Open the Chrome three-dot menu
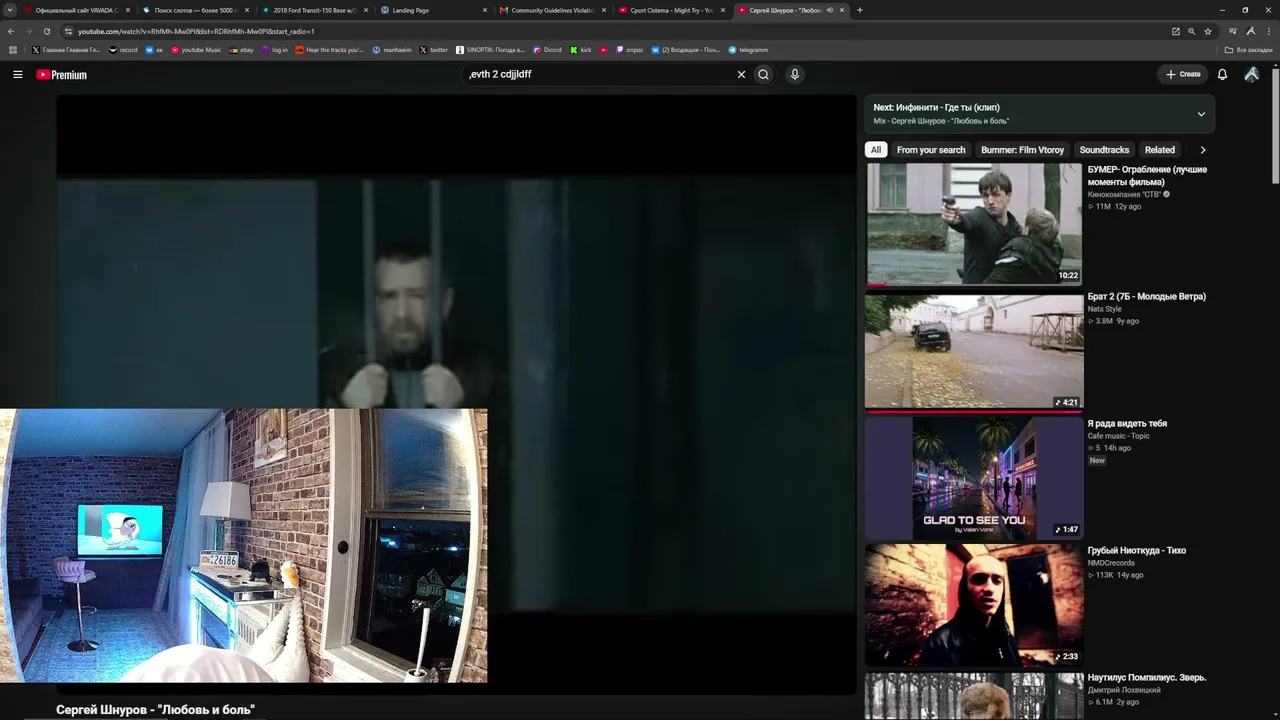 click(1268, 31)
